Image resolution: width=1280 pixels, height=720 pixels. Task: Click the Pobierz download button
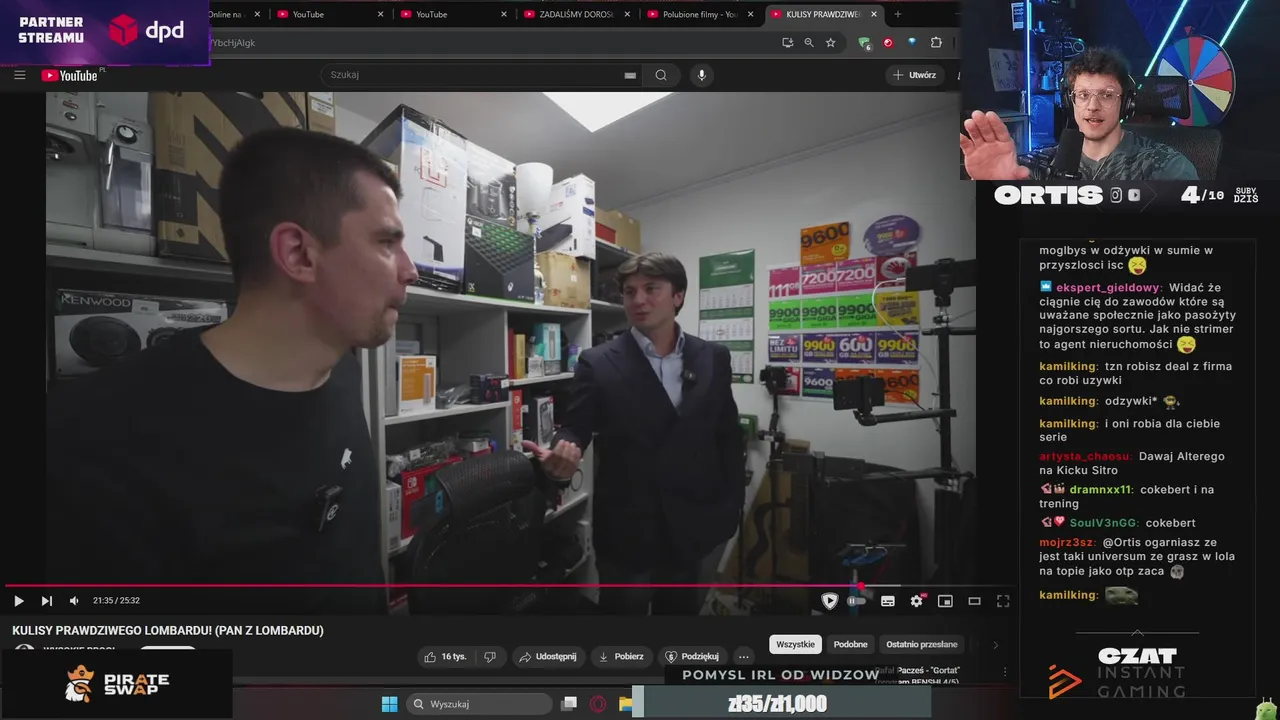pyautogui.click(x=621, y=656)
